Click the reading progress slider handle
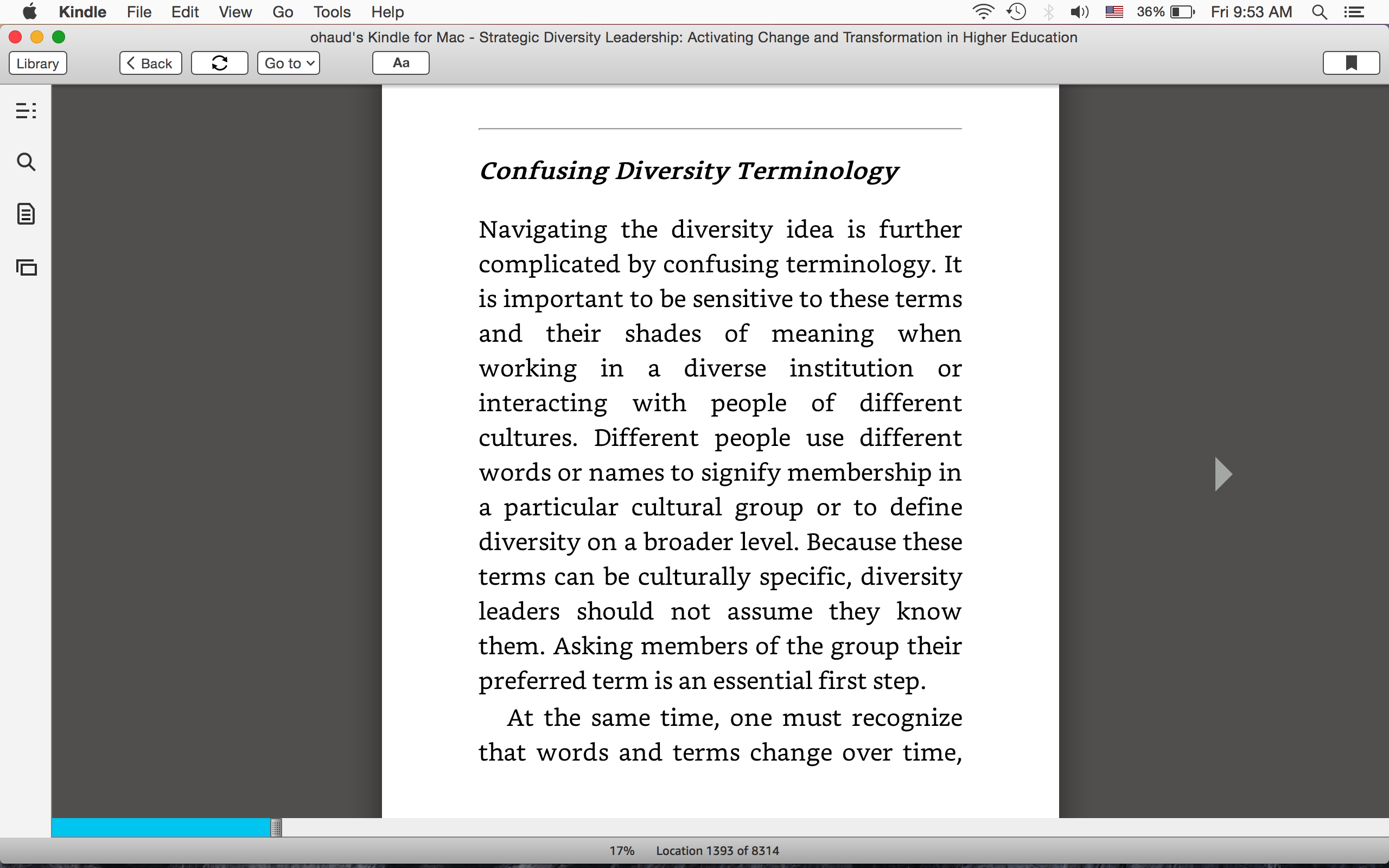The width and height of the screenshot is (1389, 868). pyautogui.click(x=276, y=828)
